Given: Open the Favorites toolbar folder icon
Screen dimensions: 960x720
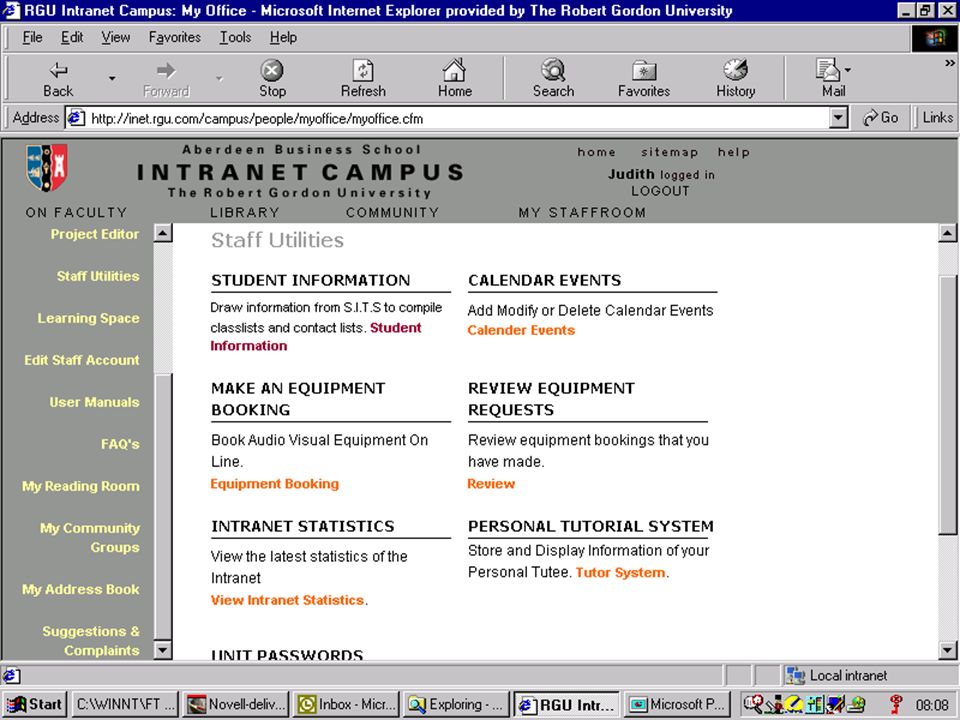Looking at the screenshot, I should point(643,71).
